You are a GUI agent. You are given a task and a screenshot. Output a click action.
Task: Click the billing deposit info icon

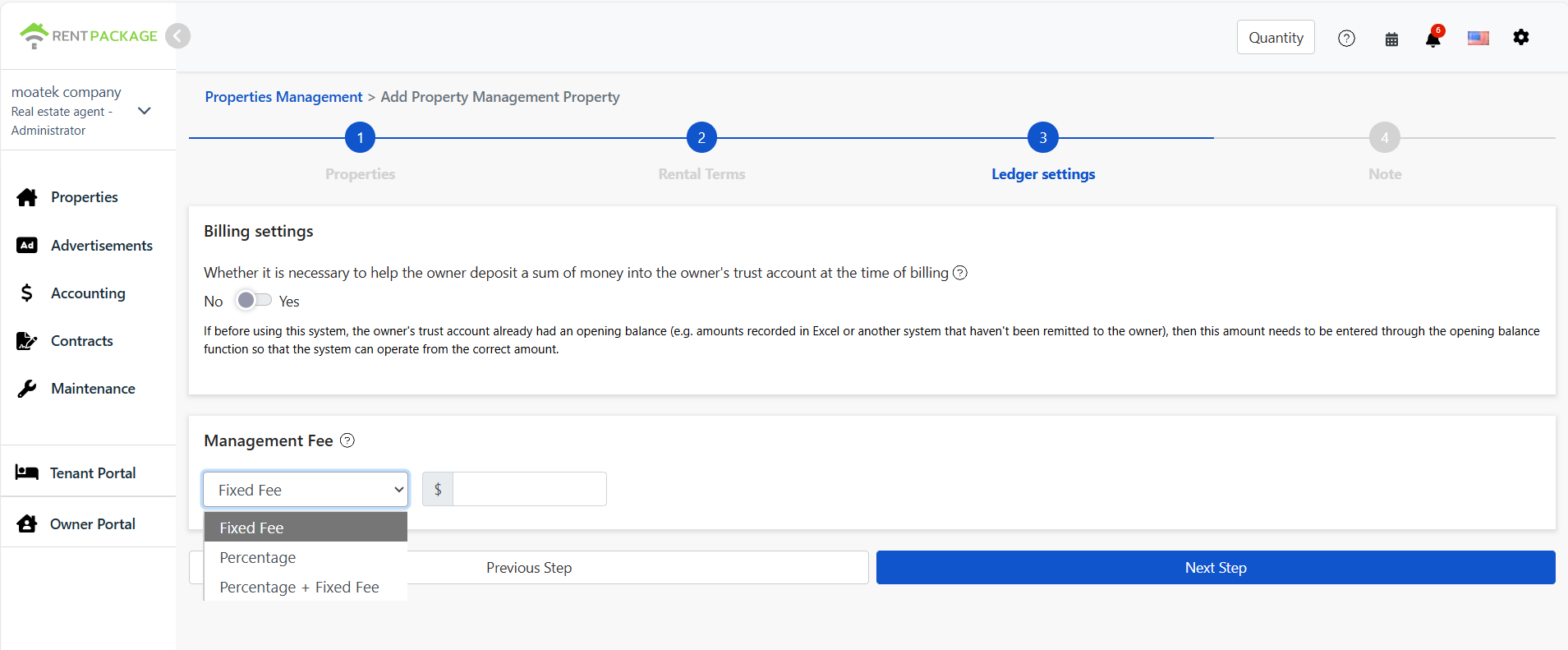point(959,273)
